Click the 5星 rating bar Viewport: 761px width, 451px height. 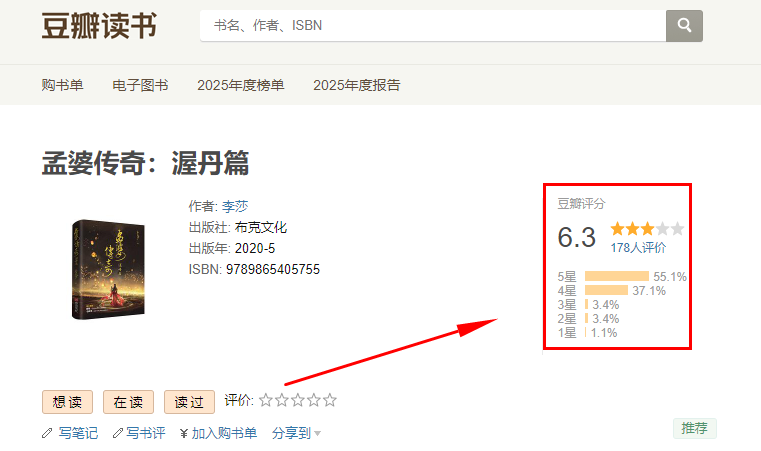[616, 276]
